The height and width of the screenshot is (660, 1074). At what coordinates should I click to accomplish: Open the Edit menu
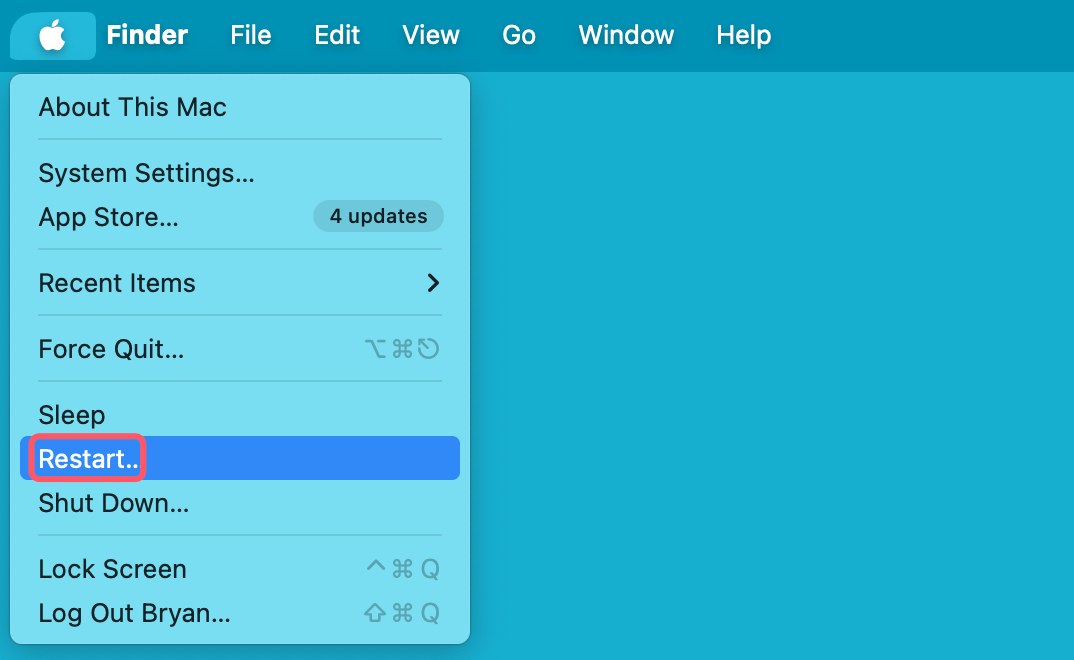pos(336,35)
